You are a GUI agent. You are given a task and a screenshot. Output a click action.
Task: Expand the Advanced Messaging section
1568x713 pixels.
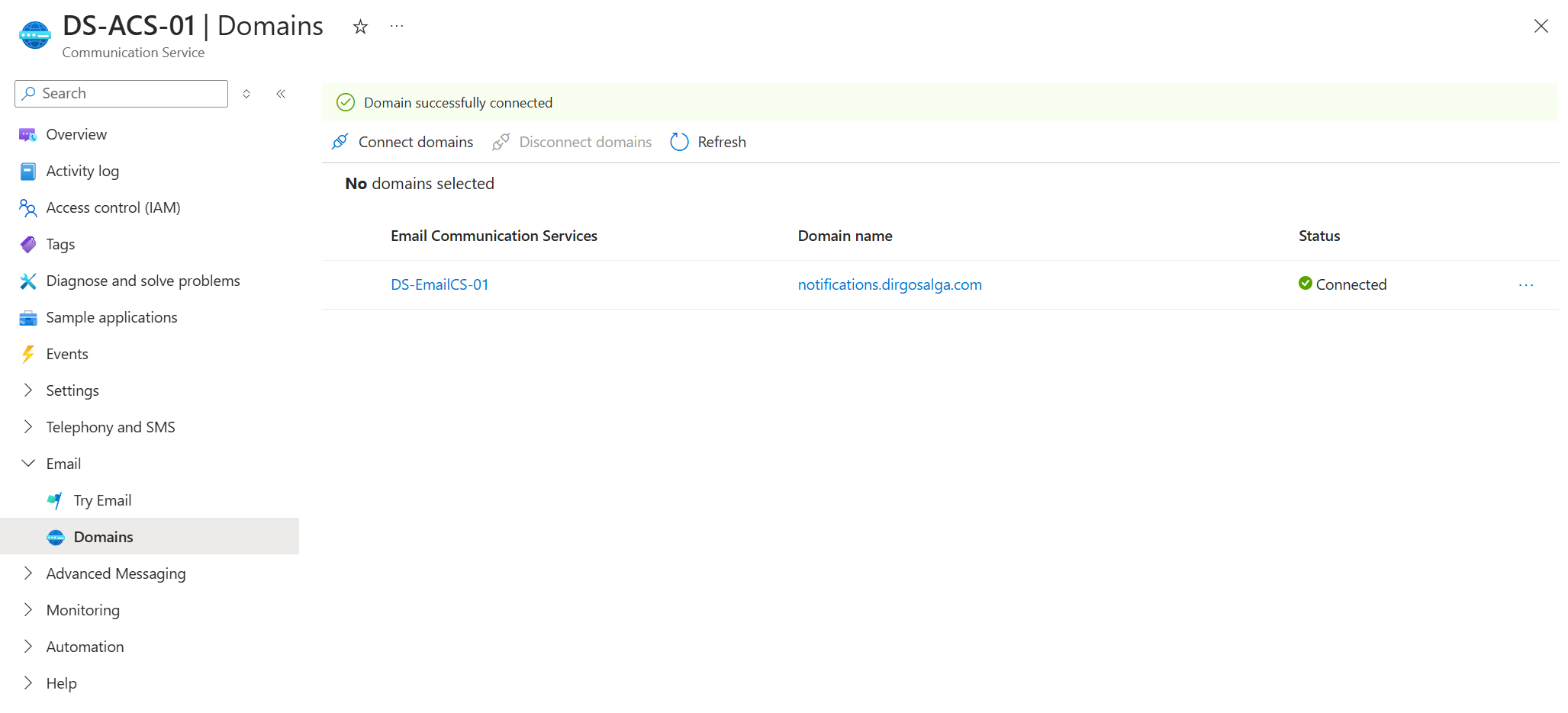point(28,573)
